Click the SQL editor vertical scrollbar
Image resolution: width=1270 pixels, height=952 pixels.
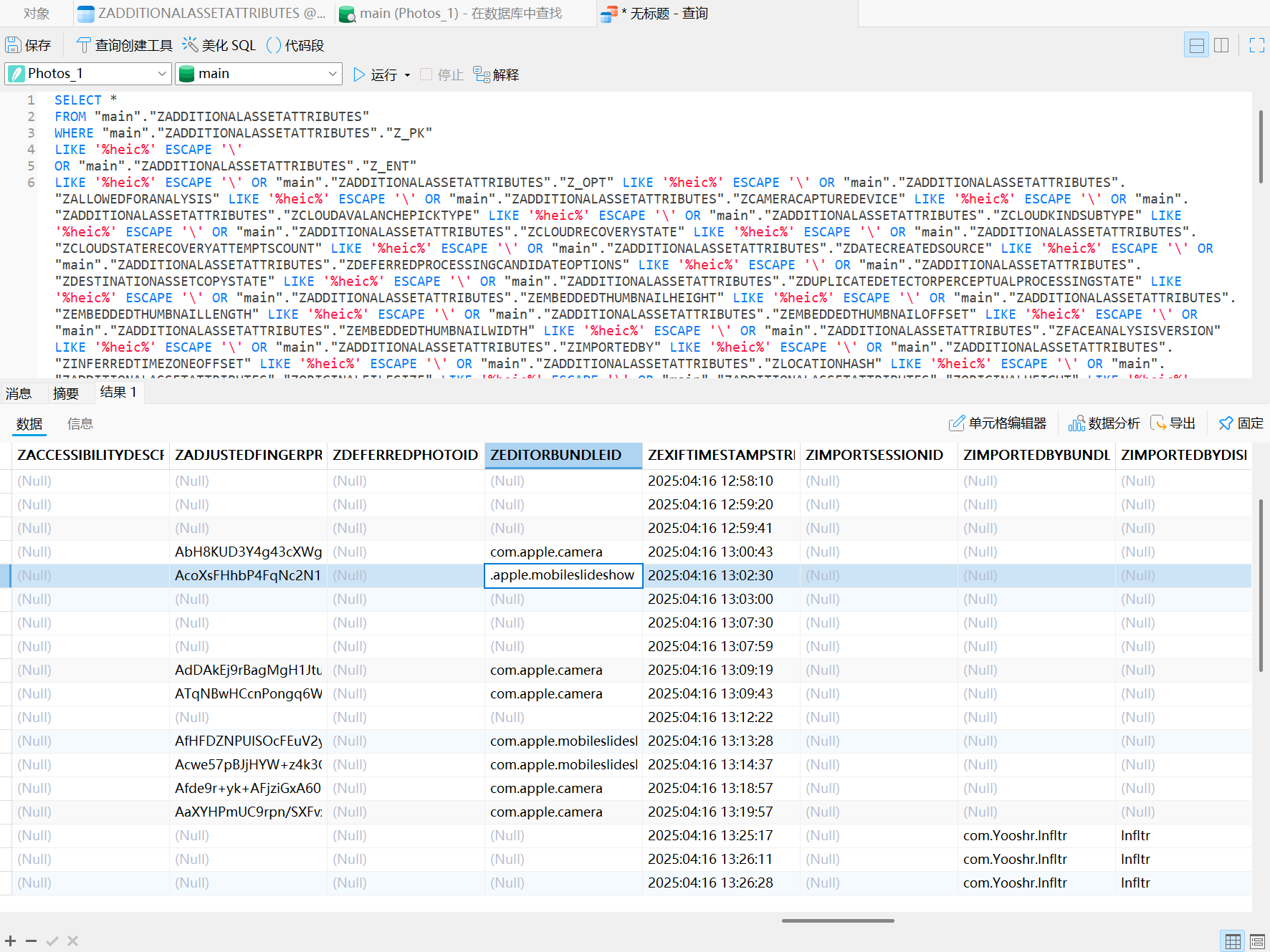1261,147
